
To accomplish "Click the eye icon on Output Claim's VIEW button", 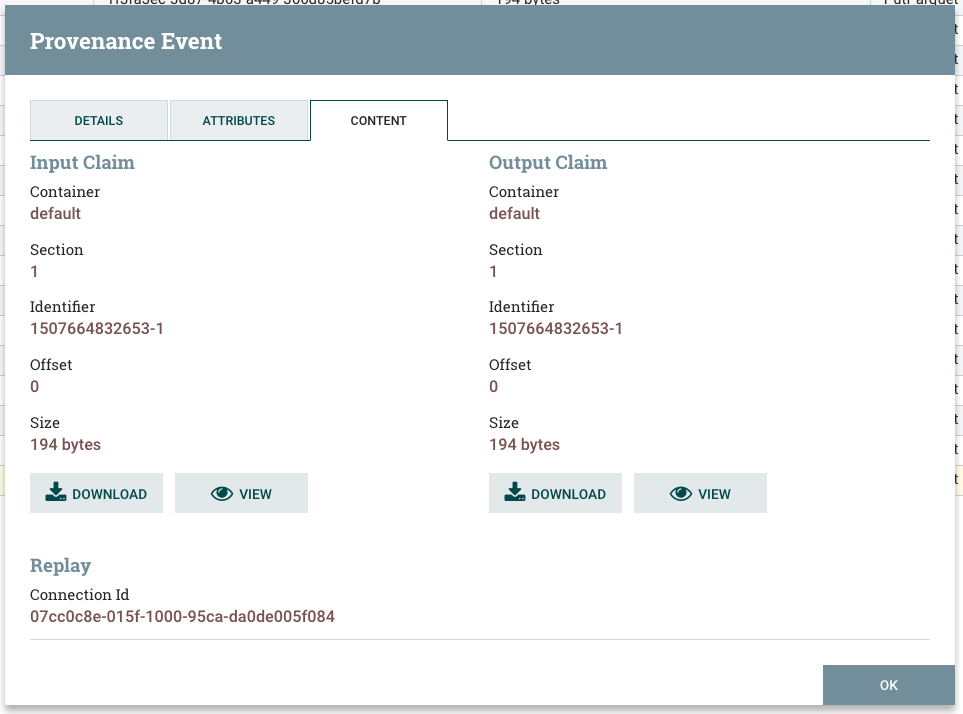I will (x=680, y=492).
